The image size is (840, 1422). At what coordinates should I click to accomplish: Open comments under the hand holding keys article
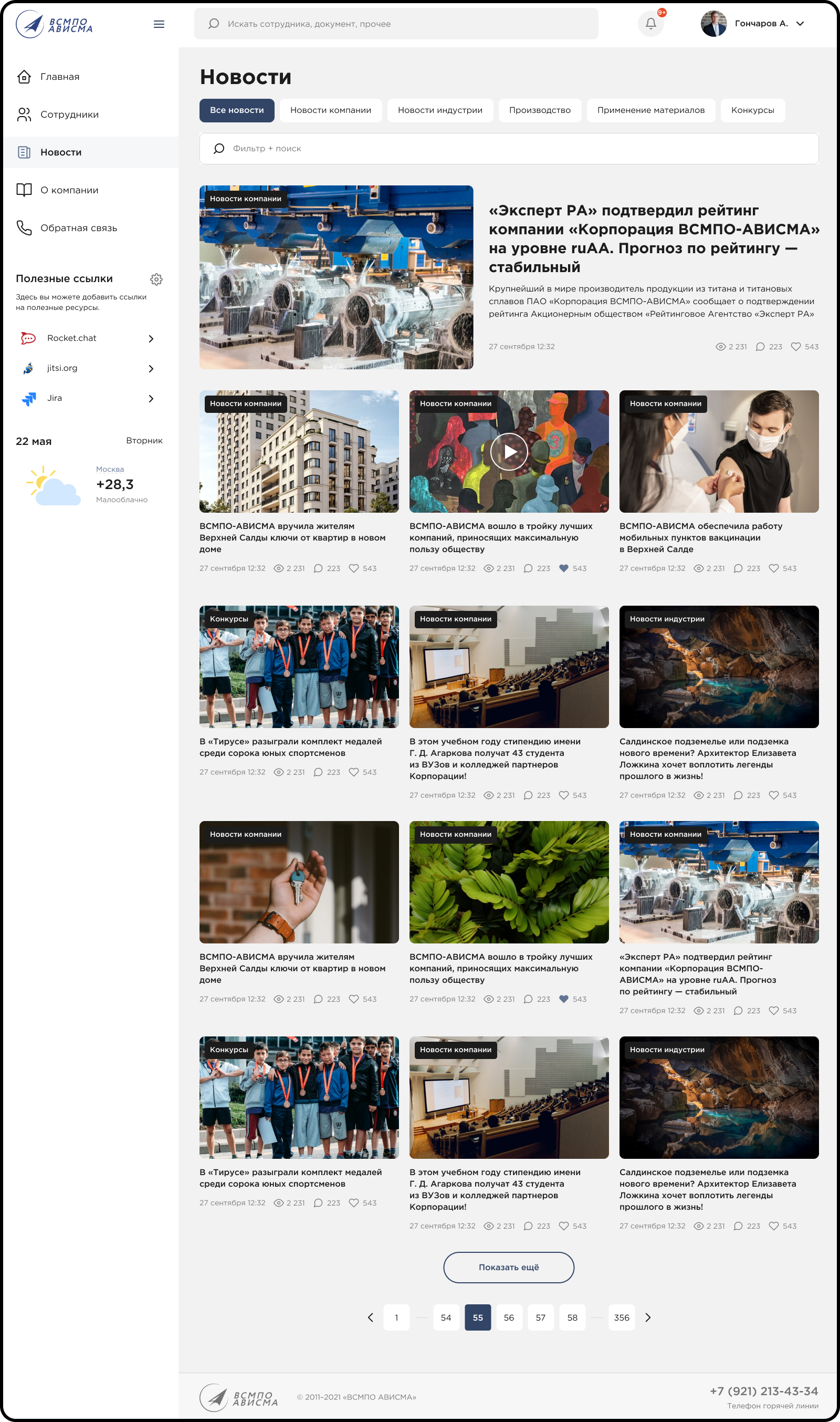tap(318, 999)
